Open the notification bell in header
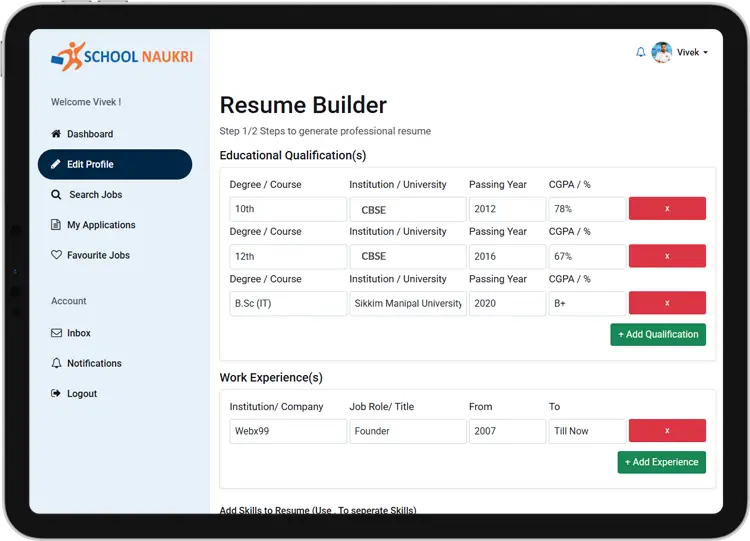 pyautogui.click(x=640, y=52)
